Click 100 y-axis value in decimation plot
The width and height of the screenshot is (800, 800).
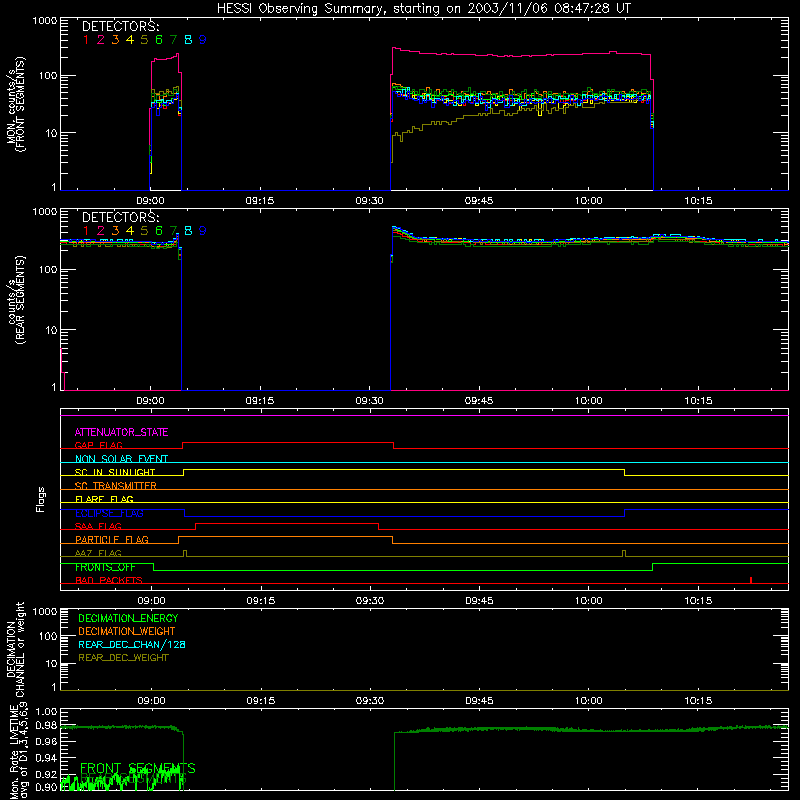pyautogui.click(x=48, y=636)
